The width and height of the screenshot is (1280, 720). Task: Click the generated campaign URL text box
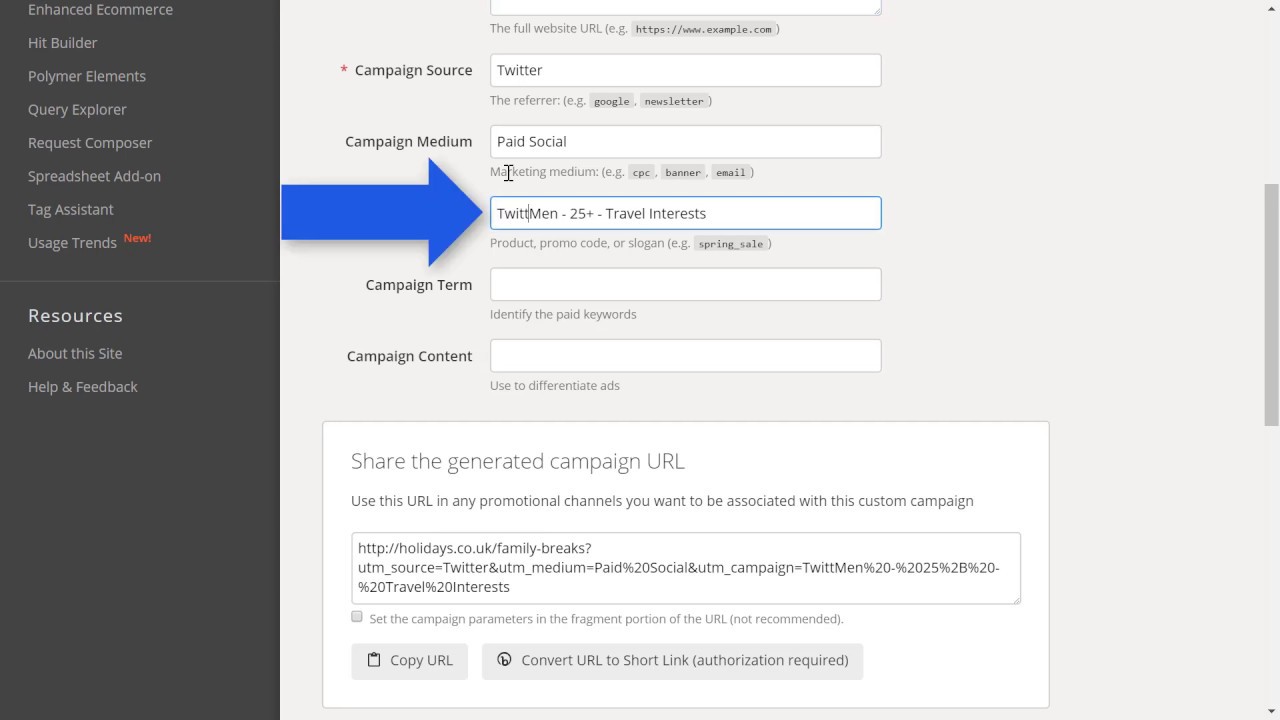tap(685, 568)
